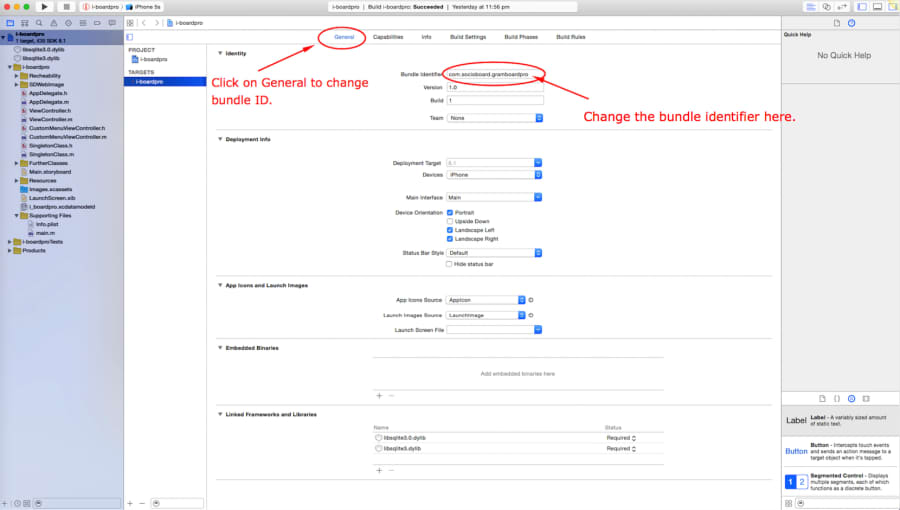Open the Deployment Target combo box

point(494,163)
